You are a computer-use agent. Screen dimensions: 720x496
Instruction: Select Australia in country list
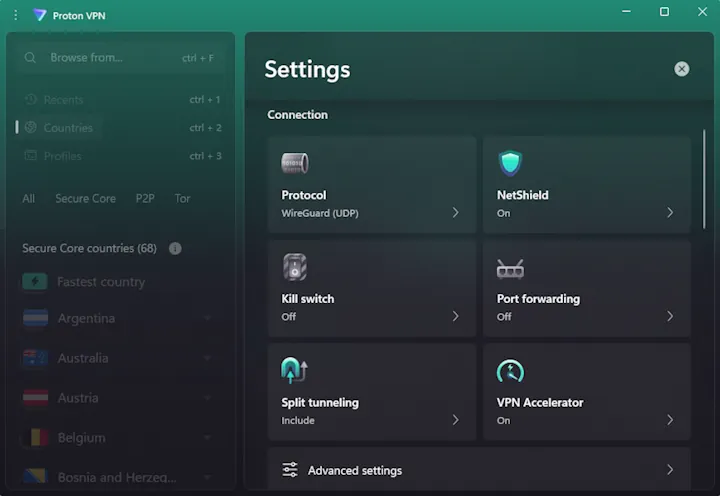coord(83,358)
